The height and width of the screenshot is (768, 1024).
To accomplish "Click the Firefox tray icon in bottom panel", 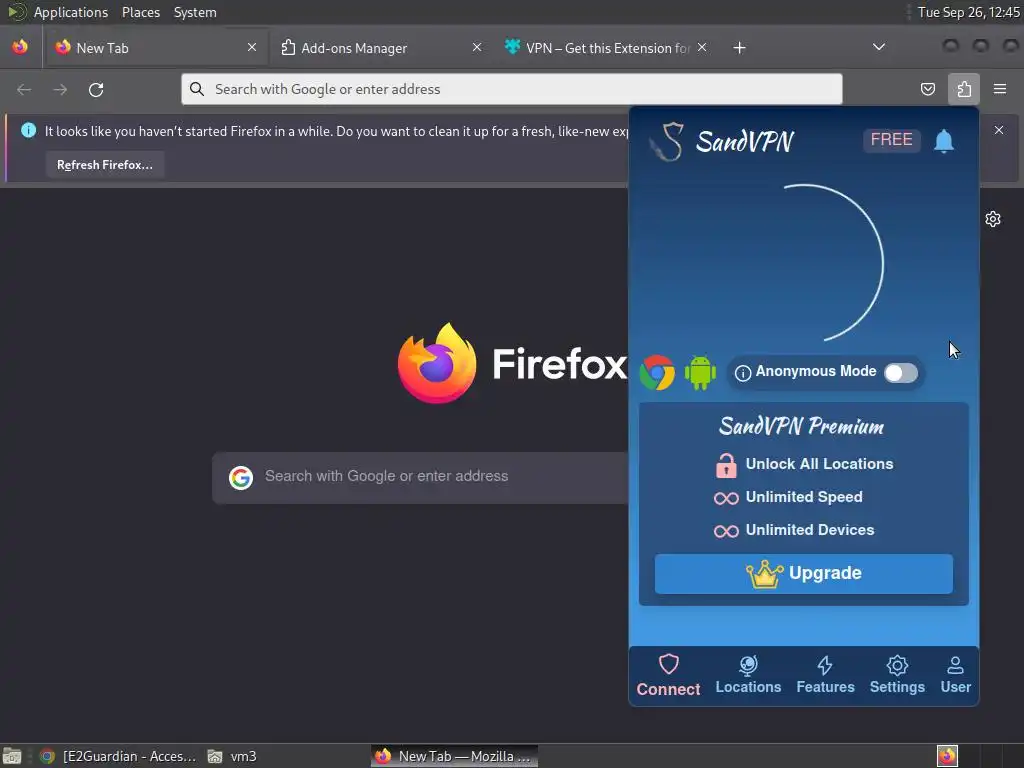I will (x=946, y=756).
